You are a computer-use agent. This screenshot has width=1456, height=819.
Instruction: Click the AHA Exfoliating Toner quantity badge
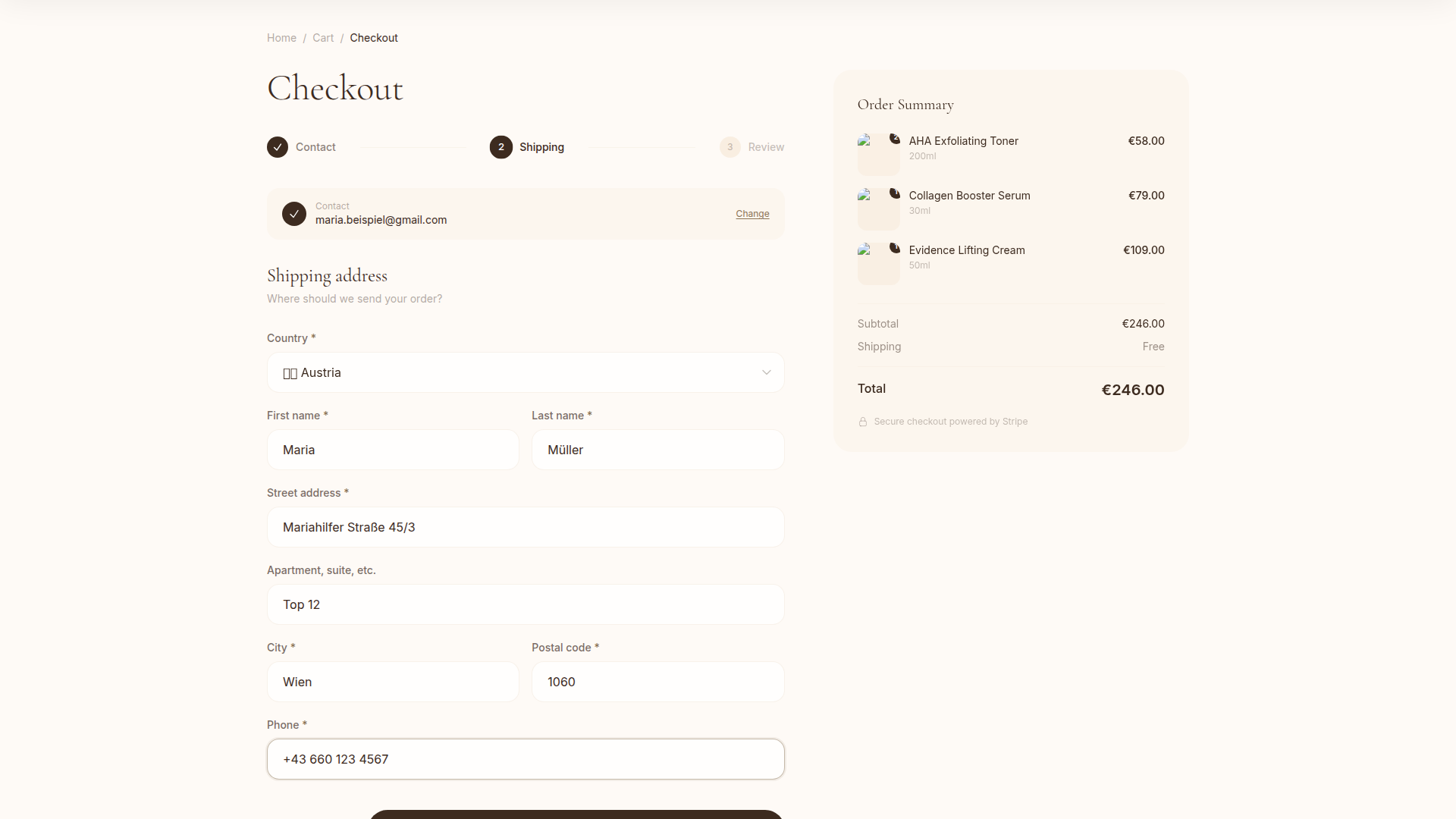coord(895,139)
